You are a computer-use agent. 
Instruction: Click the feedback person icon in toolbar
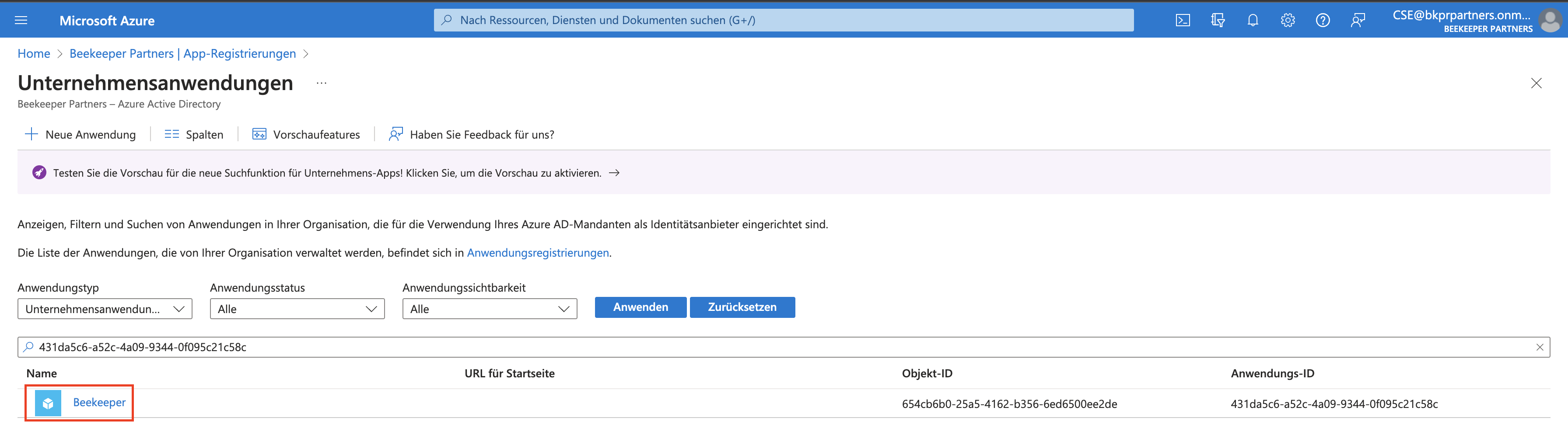[395, 134]
